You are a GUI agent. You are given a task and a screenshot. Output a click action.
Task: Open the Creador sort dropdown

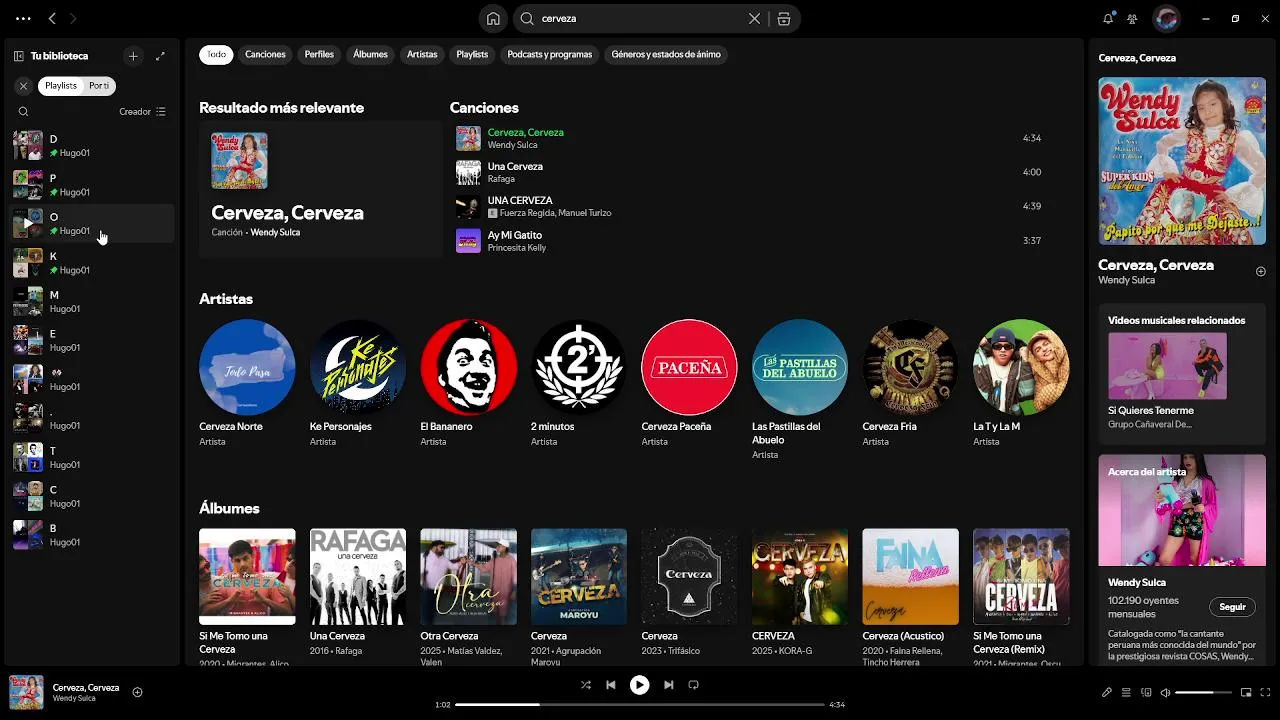click(x=142, y=112)
